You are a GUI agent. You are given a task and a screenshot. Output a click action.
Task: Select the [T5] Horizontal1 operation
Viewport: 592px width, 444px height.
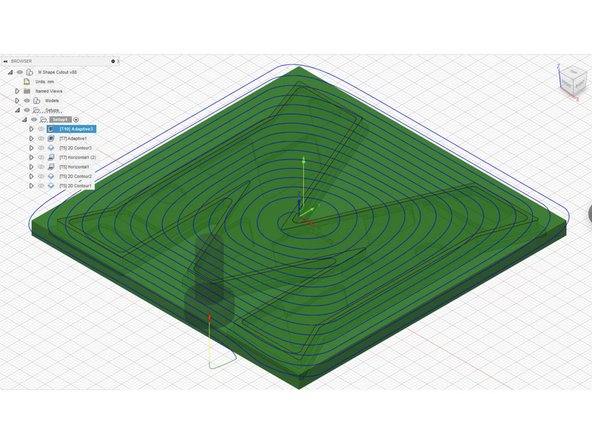coord(74,167)
